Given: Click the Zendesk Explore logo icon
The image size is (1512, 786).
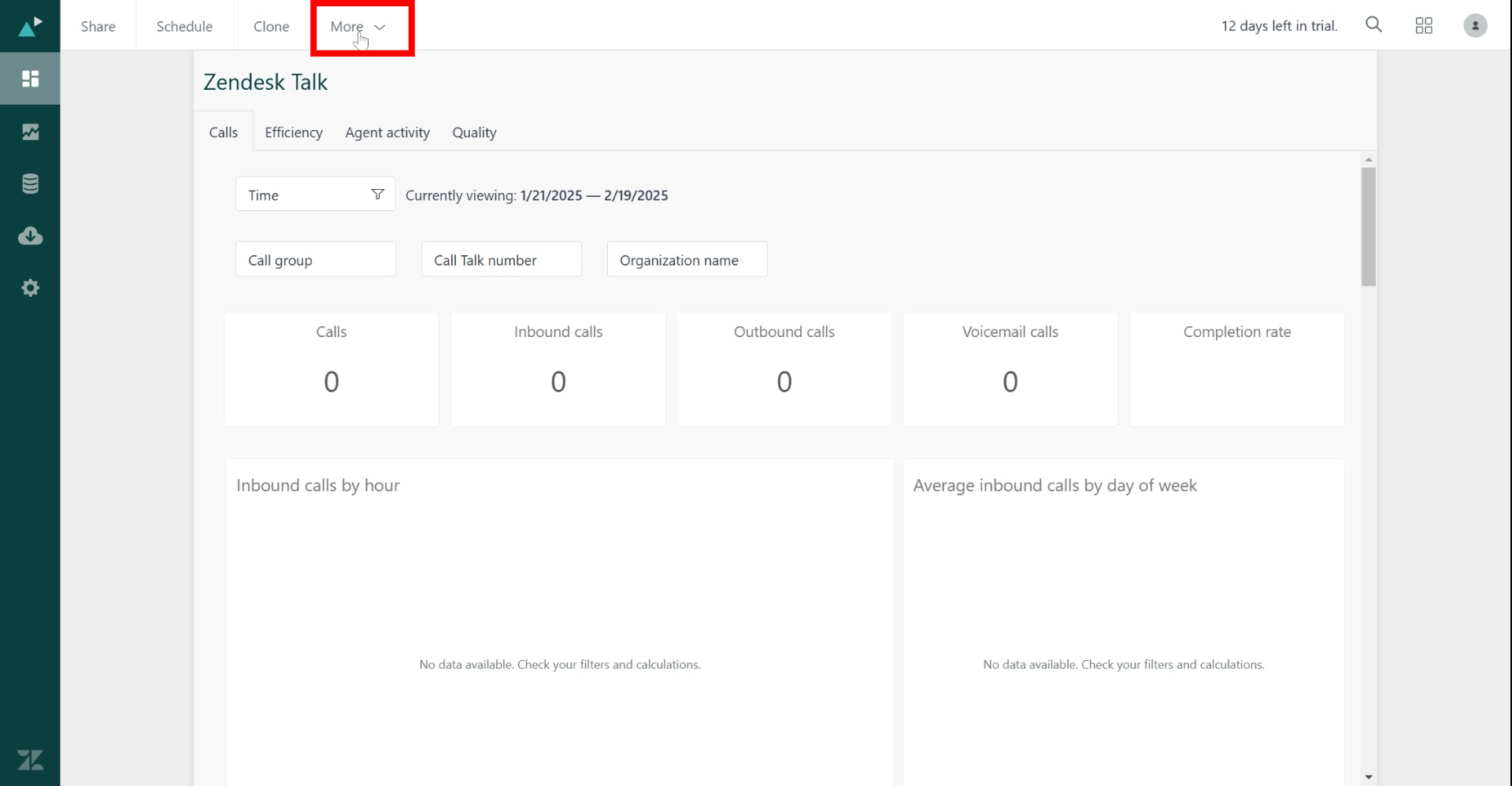Looking at the screenshot, I should [x=30, y=26].
